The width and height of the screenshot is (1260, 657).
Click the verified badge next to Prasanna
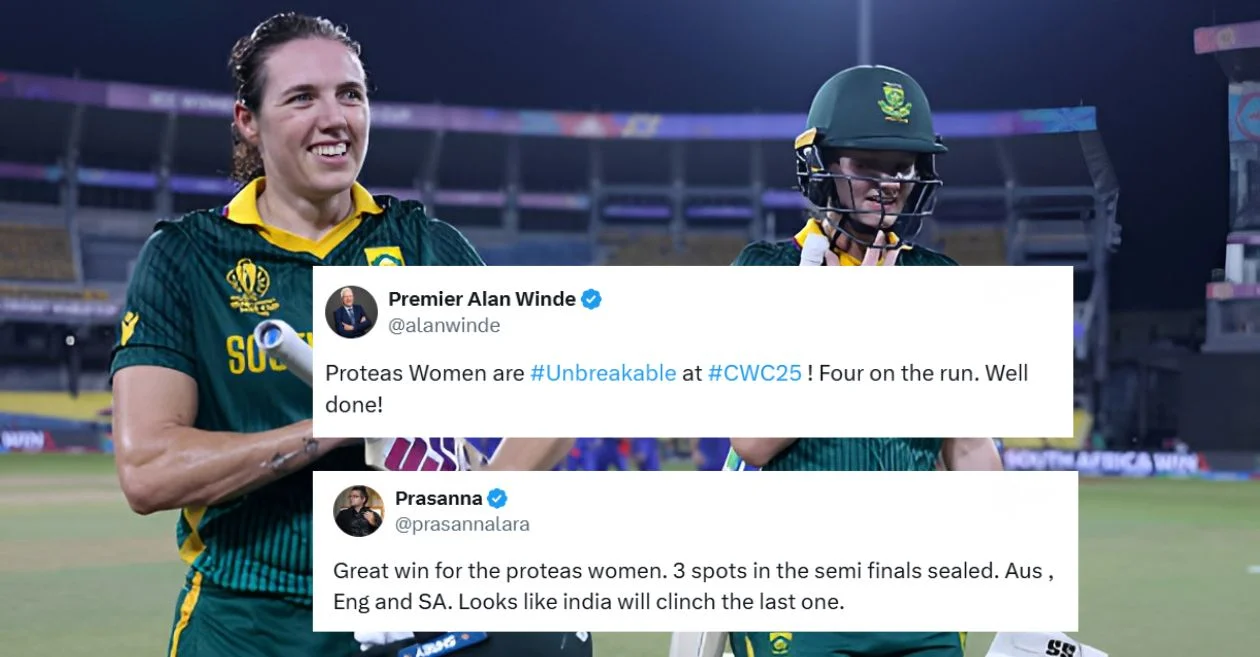(x=497, y=498)
